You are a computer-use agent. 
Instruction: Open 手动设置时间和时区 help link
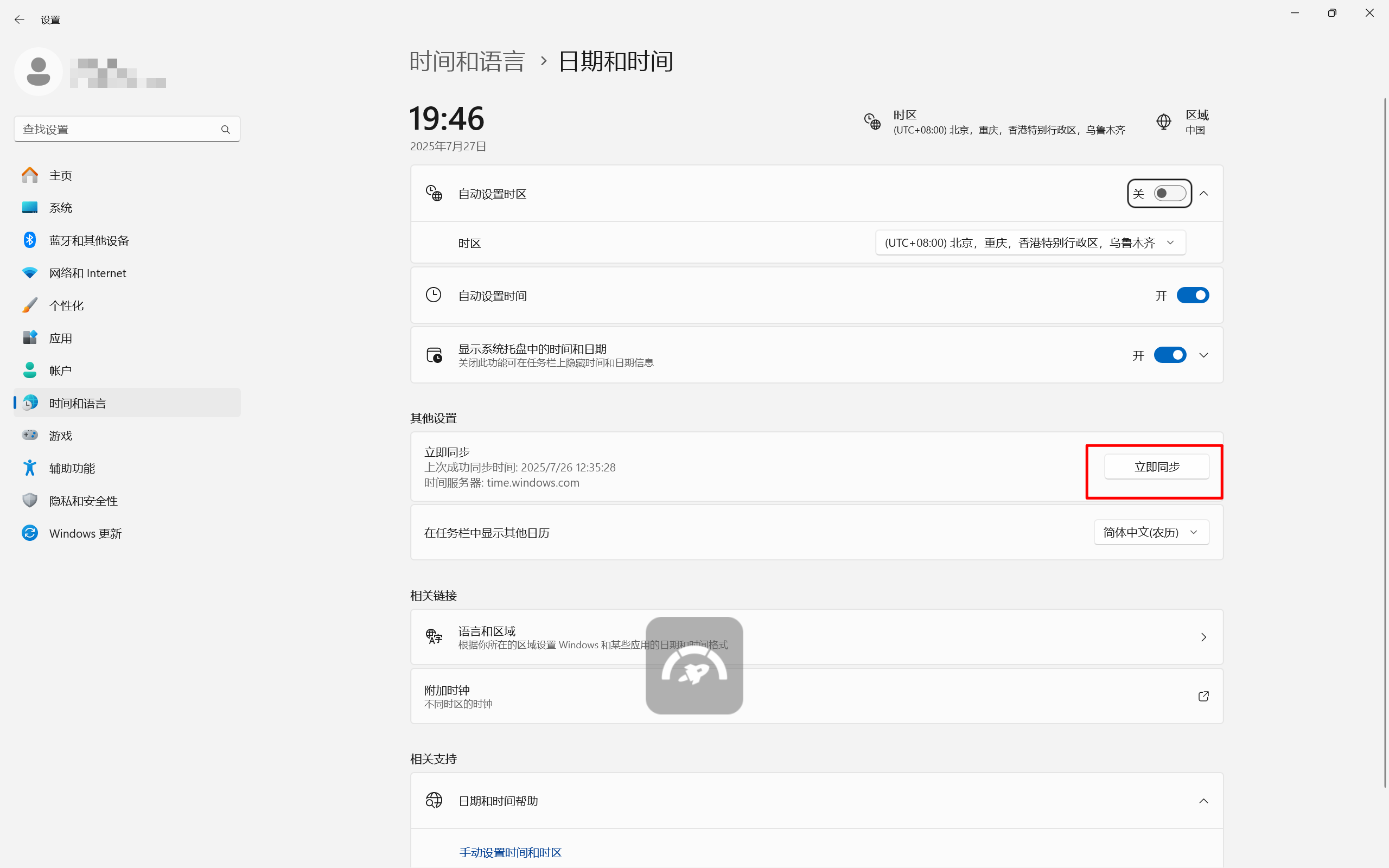(510, 852)
